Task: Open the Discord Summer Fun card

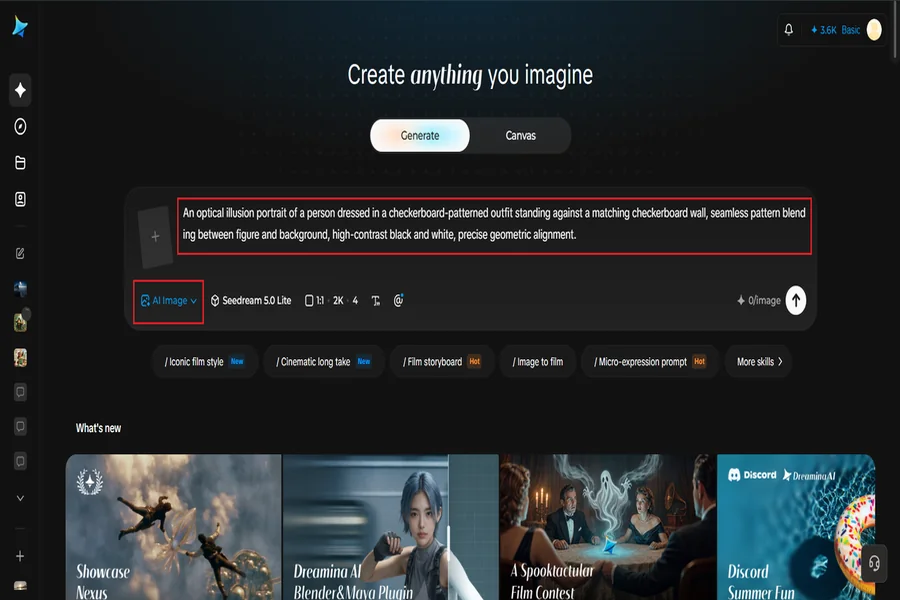Action: 796,527
